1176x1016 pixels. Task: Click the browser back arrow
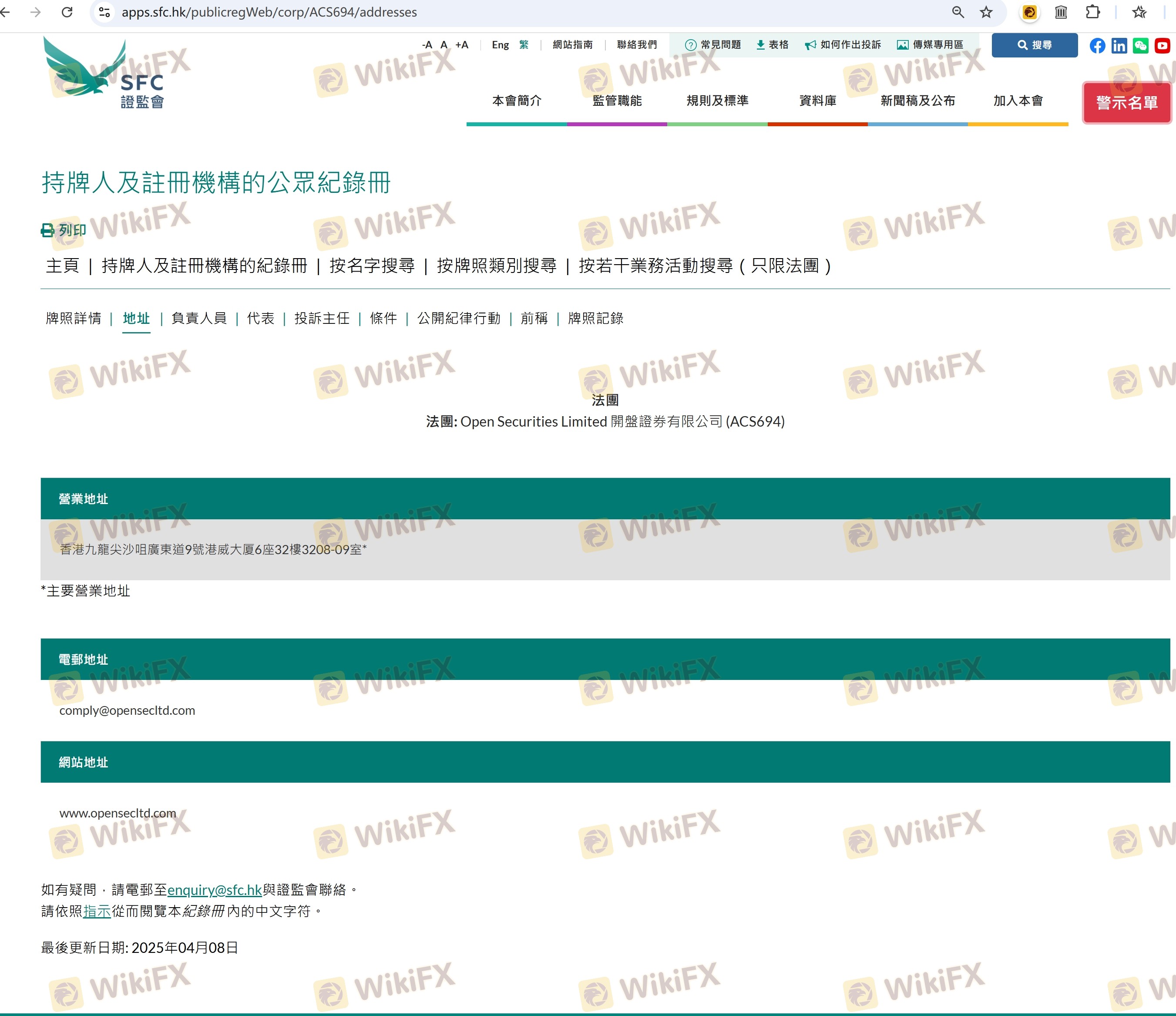pos(5,12)
